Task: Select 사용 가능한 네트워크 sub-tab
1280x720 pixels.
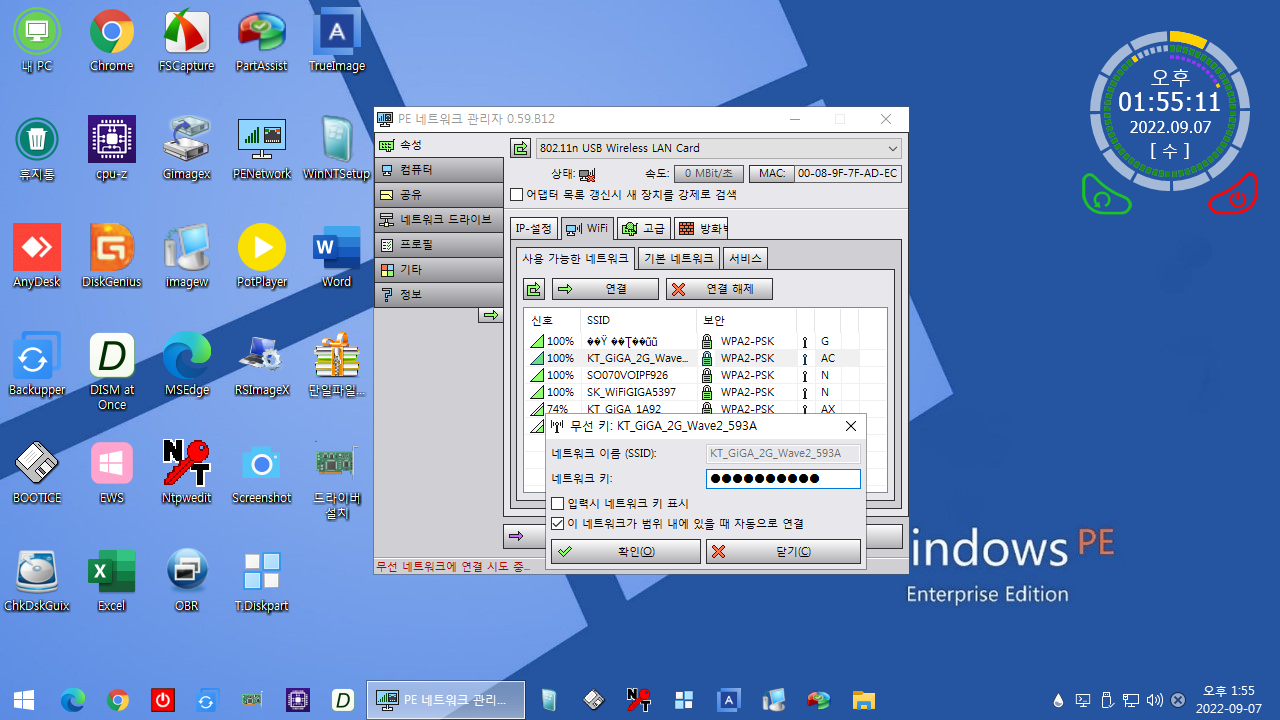Action: [576, 258]
